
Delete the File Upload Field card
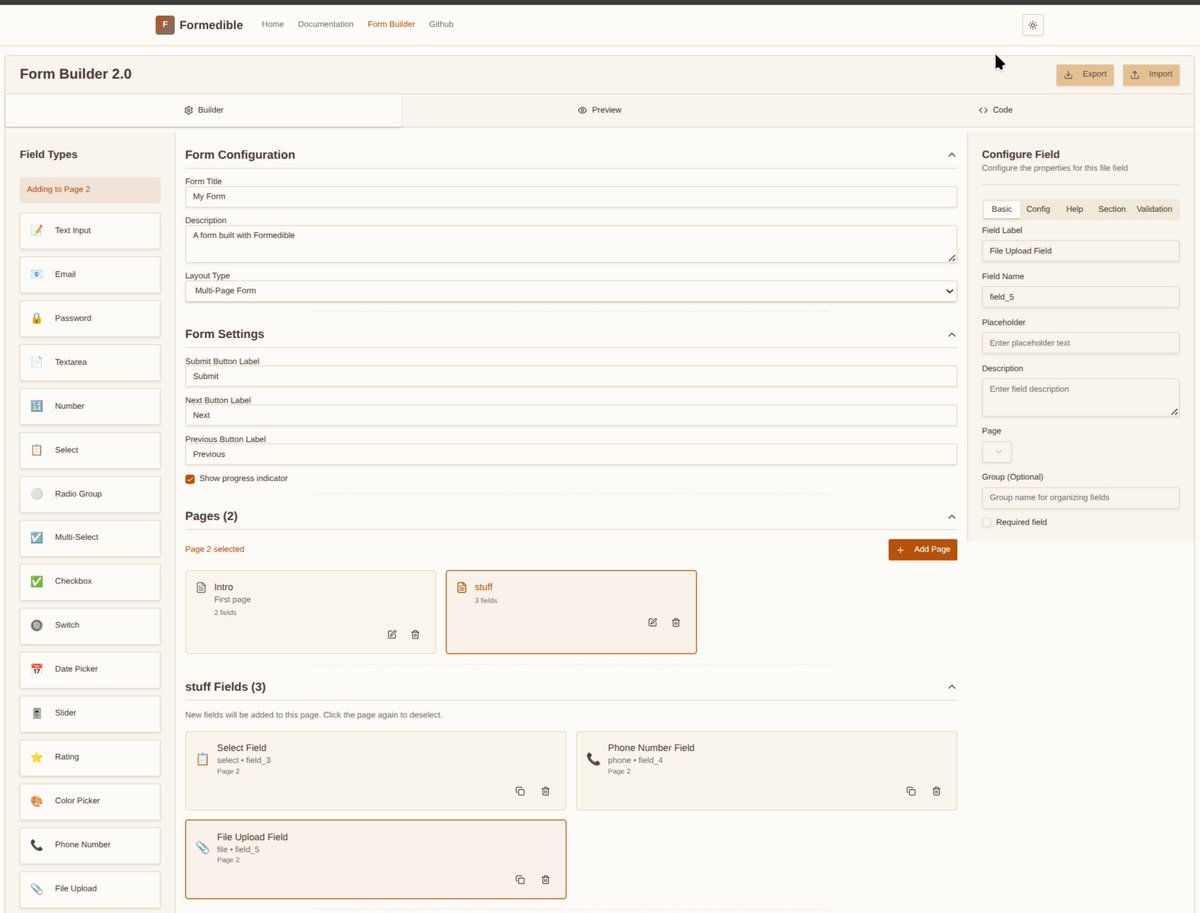(x=545, y=880)
